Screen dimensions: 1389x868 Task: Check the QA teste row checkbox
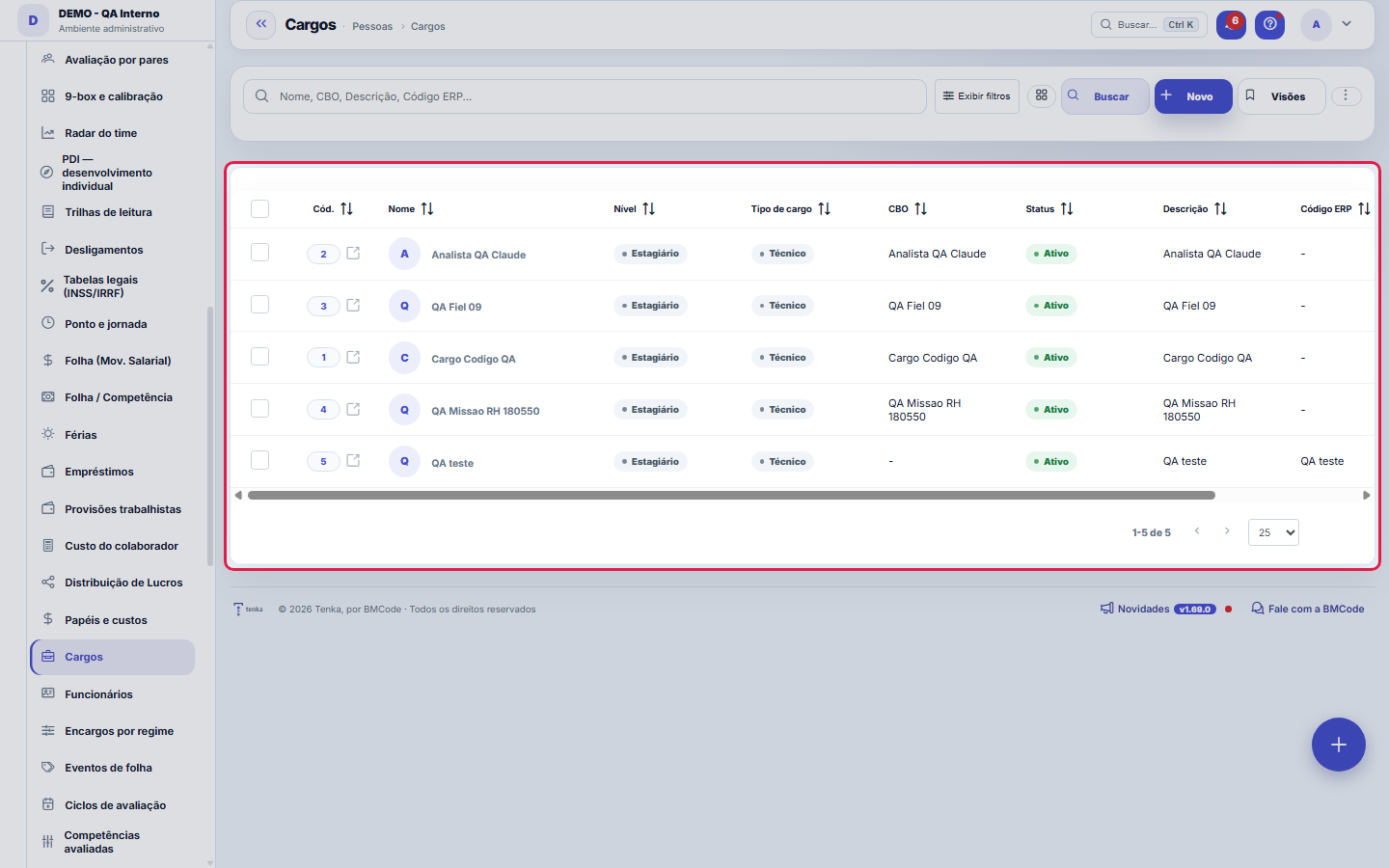(x=259, y=460)
